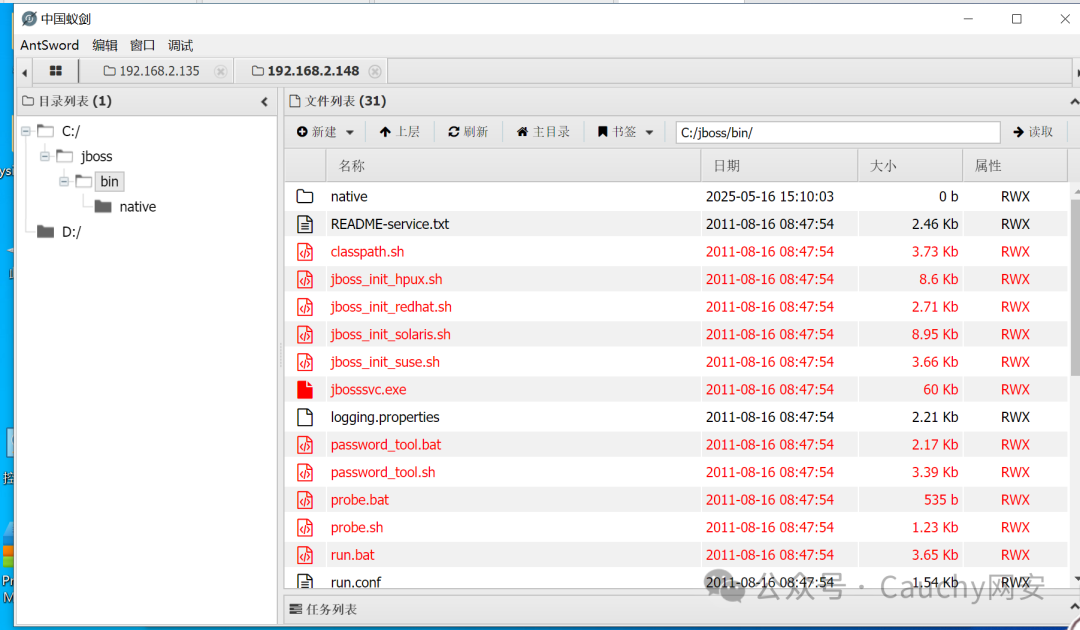The image size is (1080, 630).
Task: Expand the 任务列表 task list panel
Action: pos(1074,607)
